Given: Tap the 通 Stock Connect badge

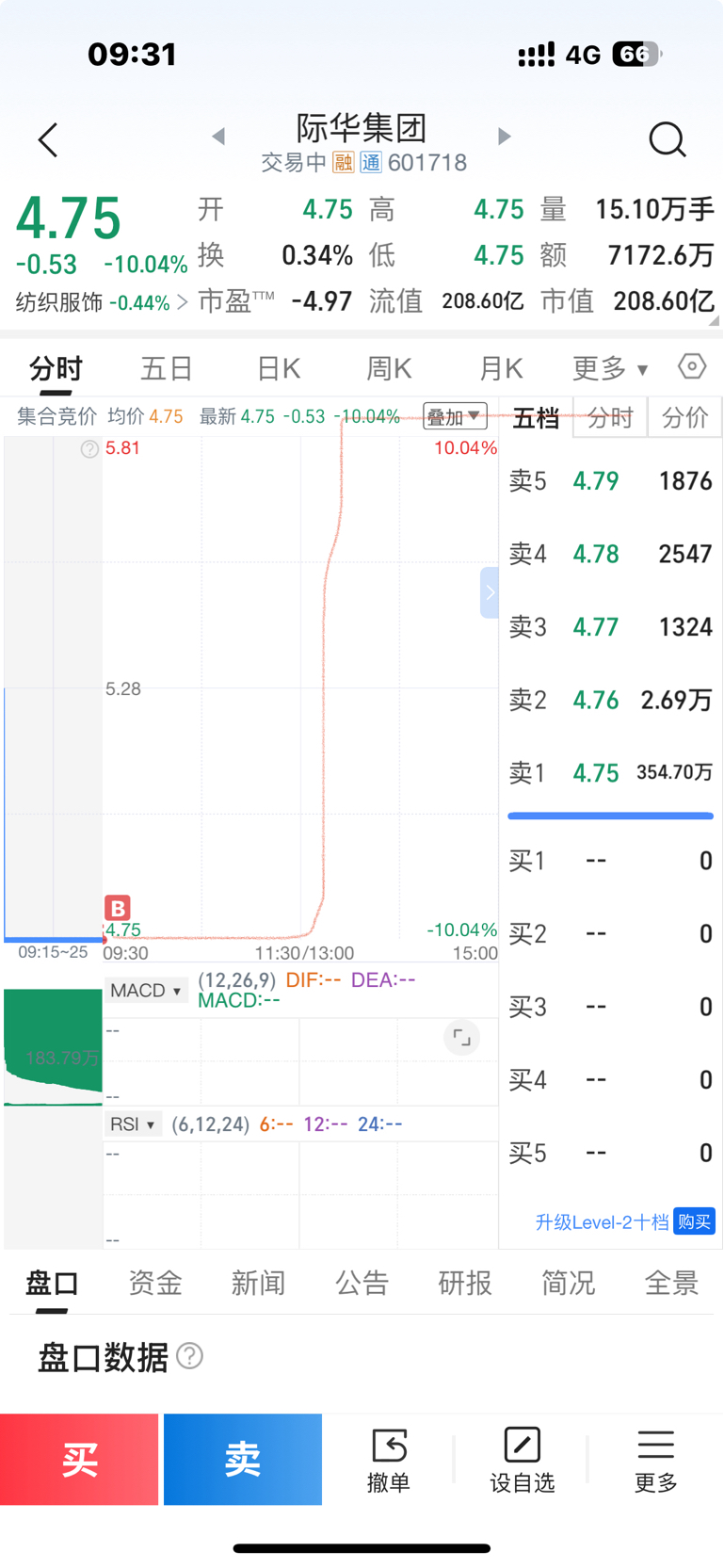Looking at the screenshot, I should (x=371, y=163).
